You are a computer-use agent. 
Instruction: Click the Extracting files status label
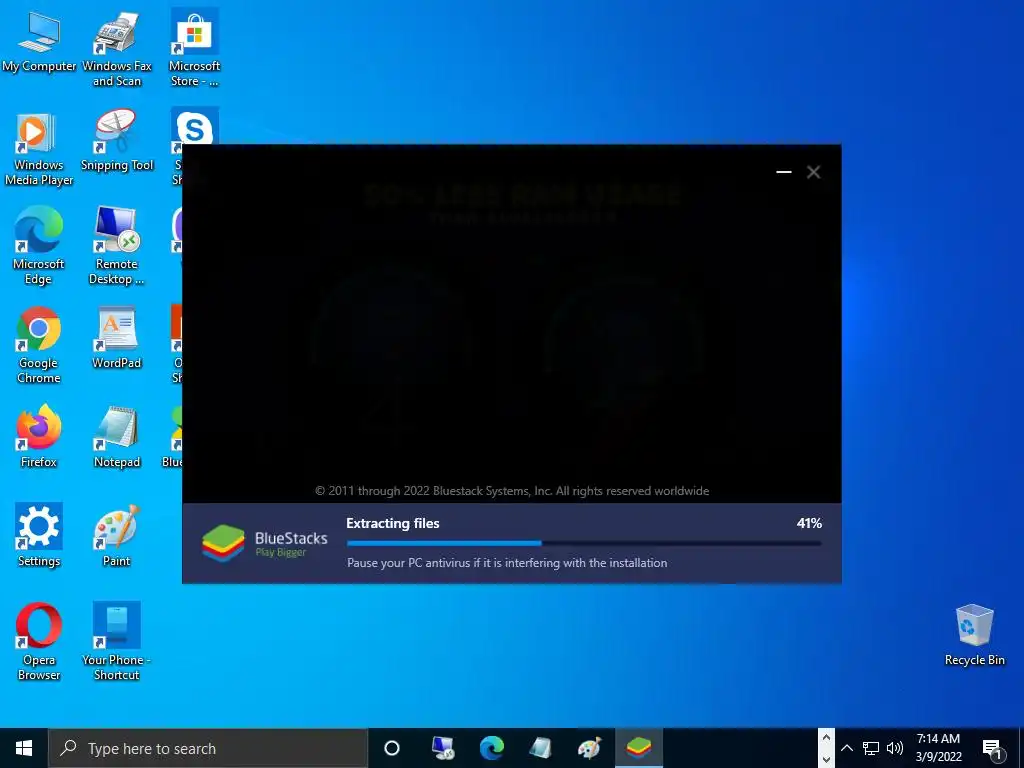pyautogui.click(x=392, y=523)
